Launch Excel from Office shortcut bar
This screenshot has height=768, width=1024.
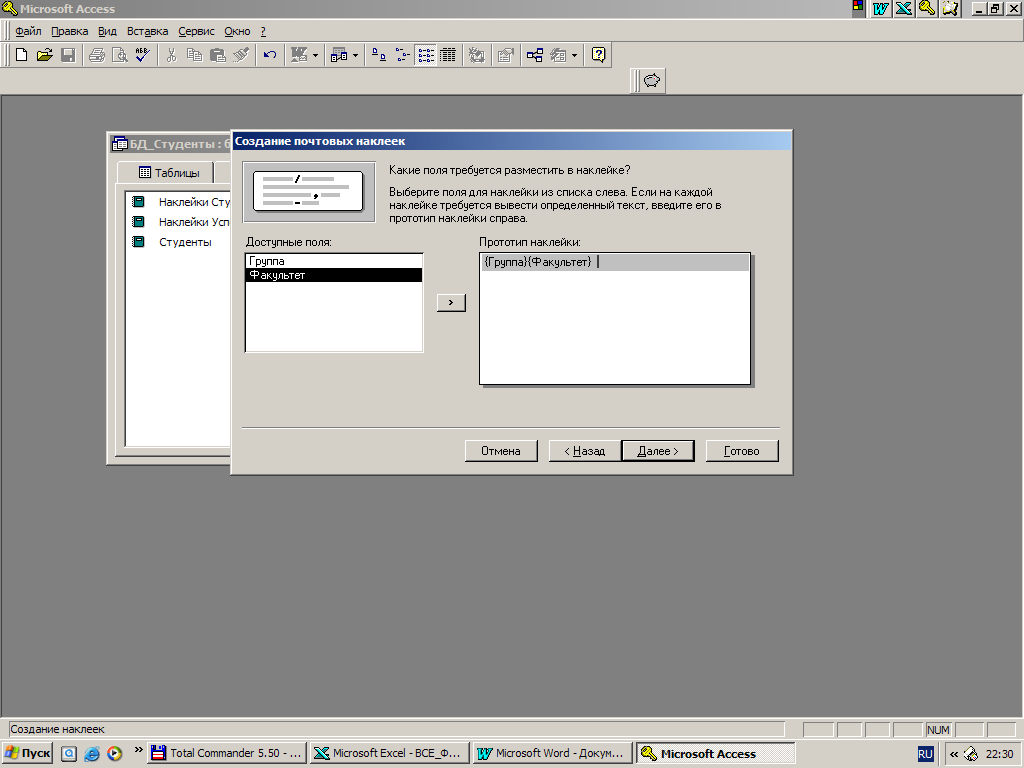904,8
